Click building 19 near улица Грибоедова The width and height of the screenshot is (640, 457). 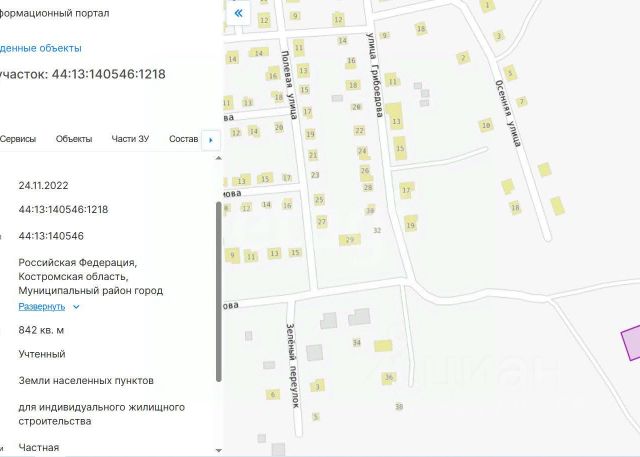pyautogui.click(x=411, y=224)
